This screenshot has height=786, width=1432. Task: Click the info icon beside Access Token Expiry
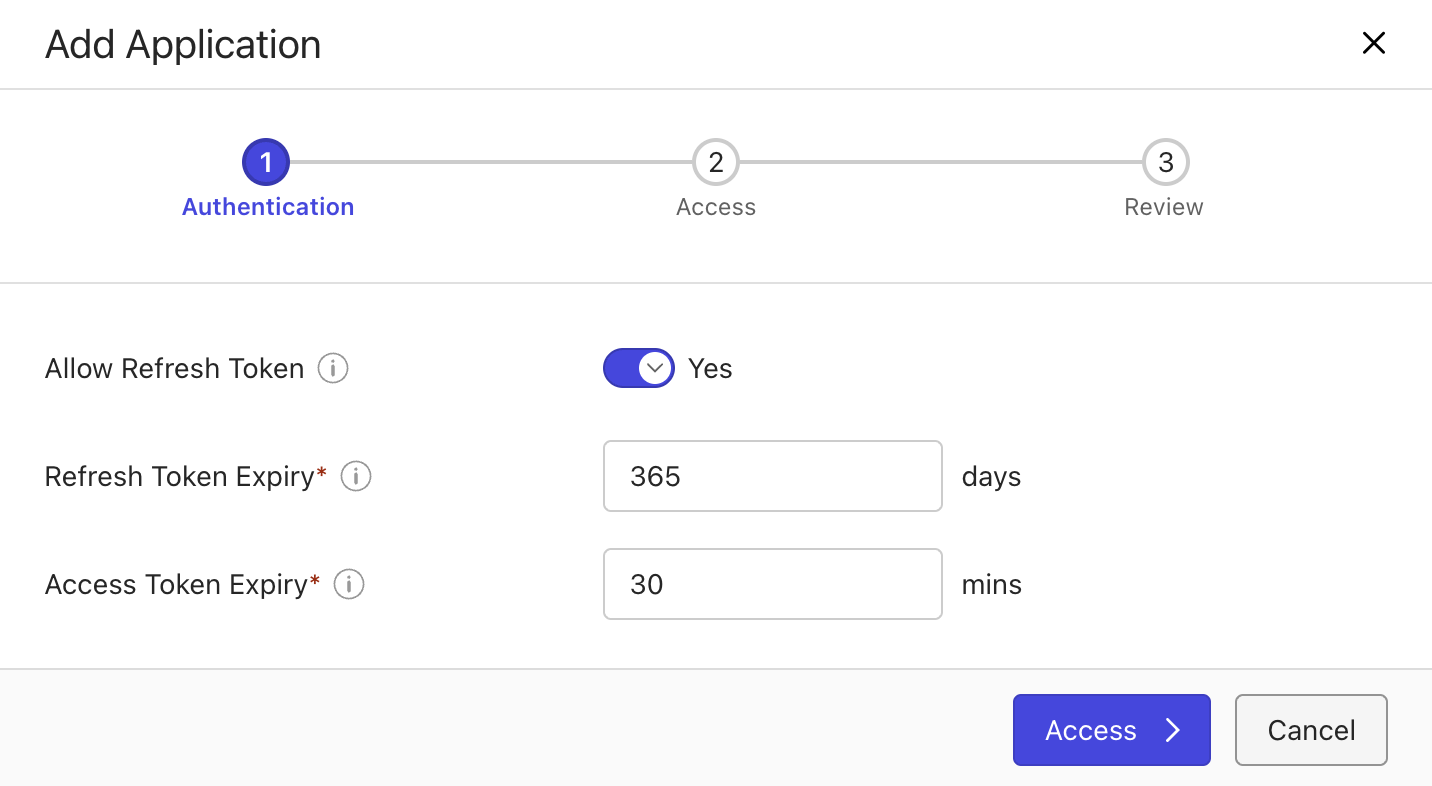tap(348, 584)
